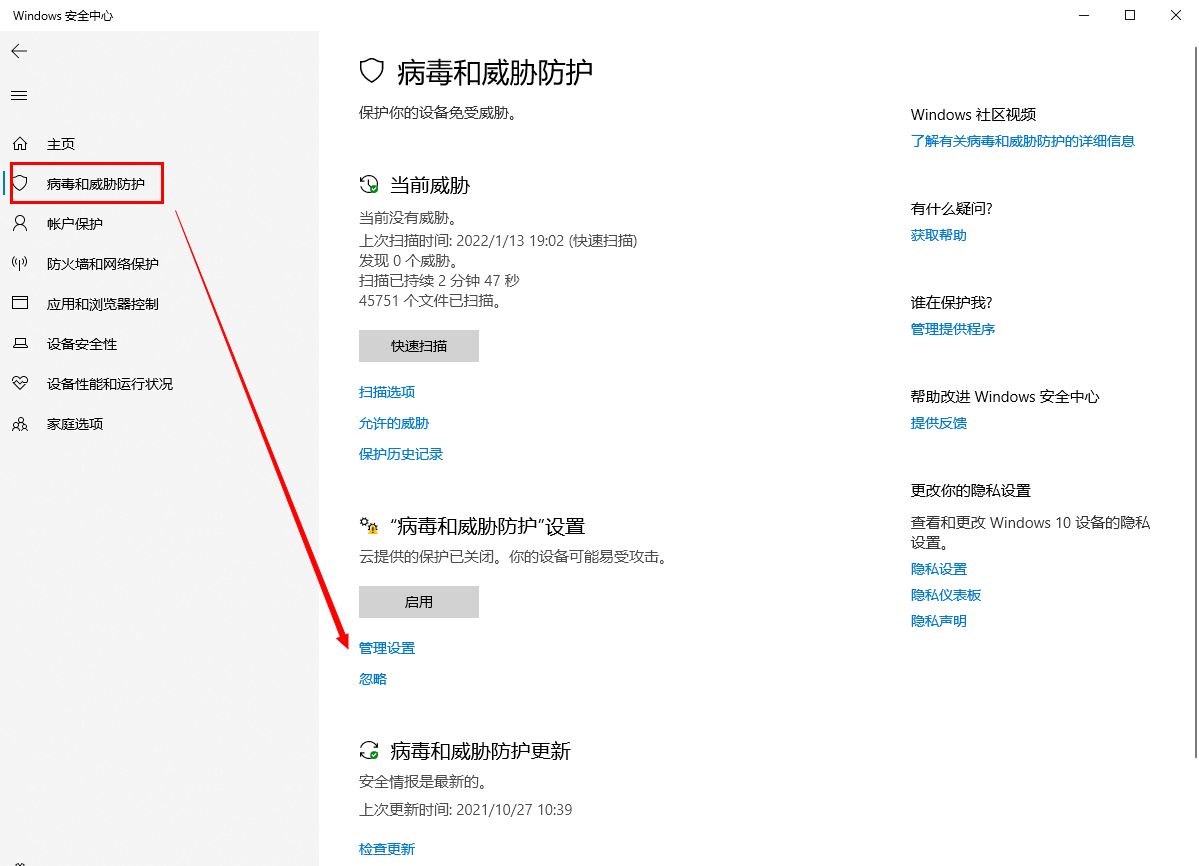Start a 快速扫描

pos(419,346)
